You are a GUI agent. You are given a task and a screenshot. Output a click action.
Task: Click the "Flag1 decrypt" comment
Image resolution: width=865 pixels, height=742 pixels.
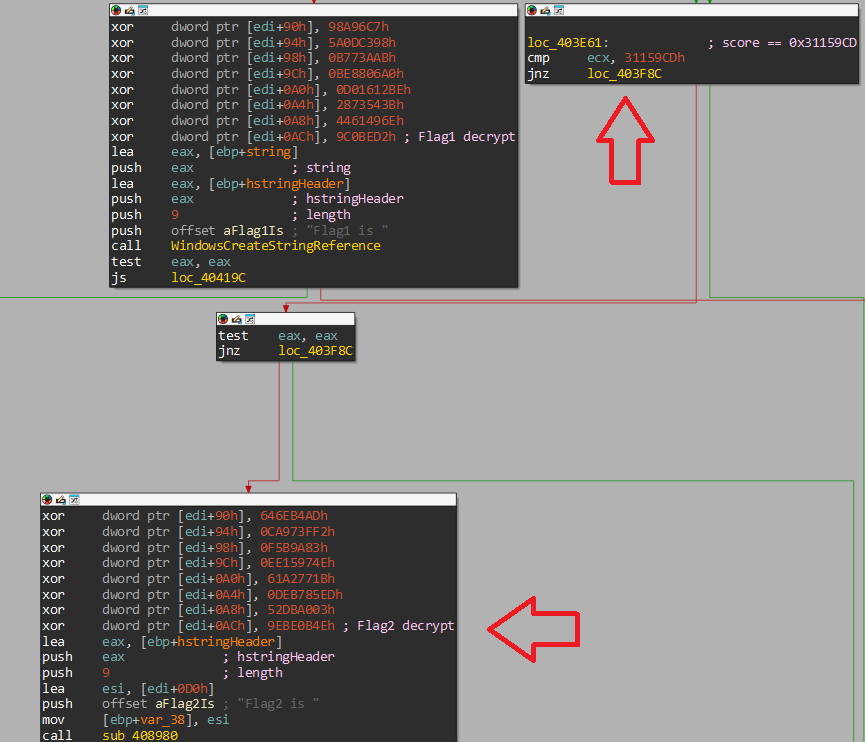tap(467, 136)
